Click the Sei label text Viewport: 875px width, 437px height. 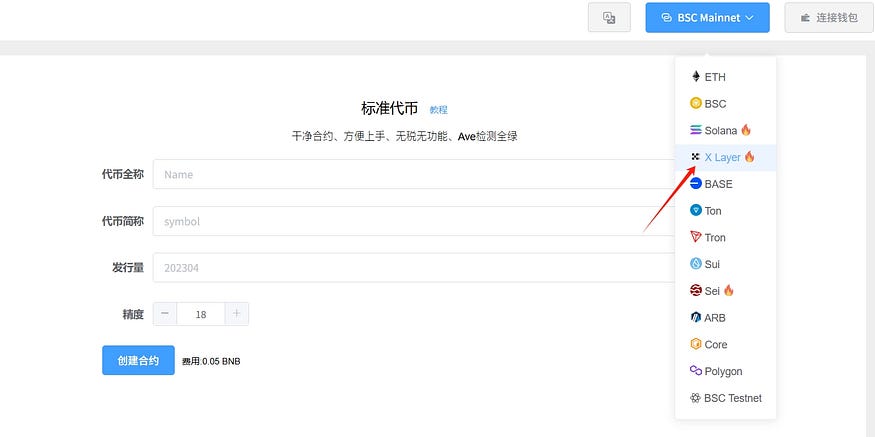point(712,291)
